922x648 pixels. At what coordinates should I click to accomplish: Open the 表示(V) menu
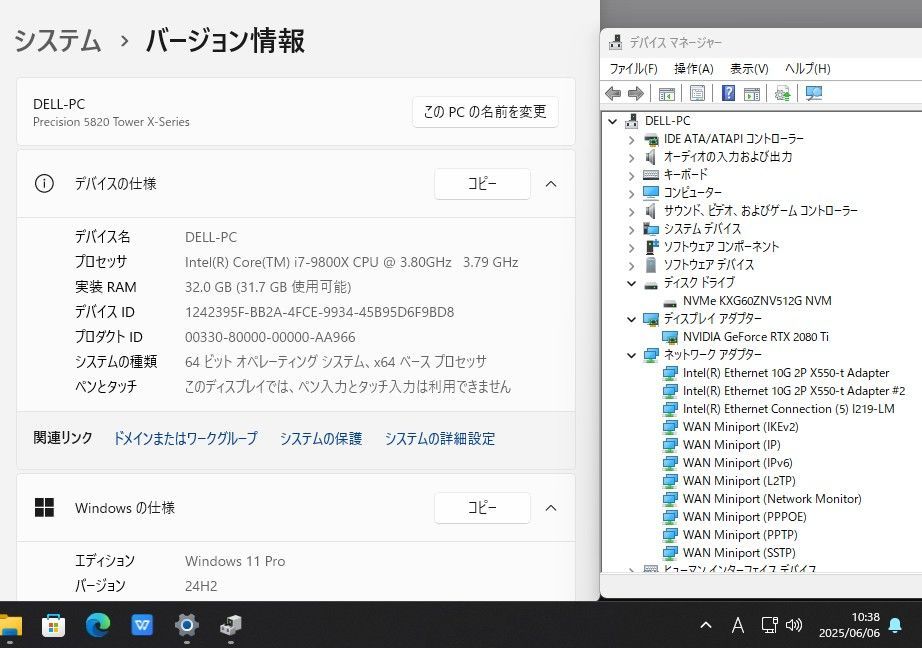click(x=749, y=69)
